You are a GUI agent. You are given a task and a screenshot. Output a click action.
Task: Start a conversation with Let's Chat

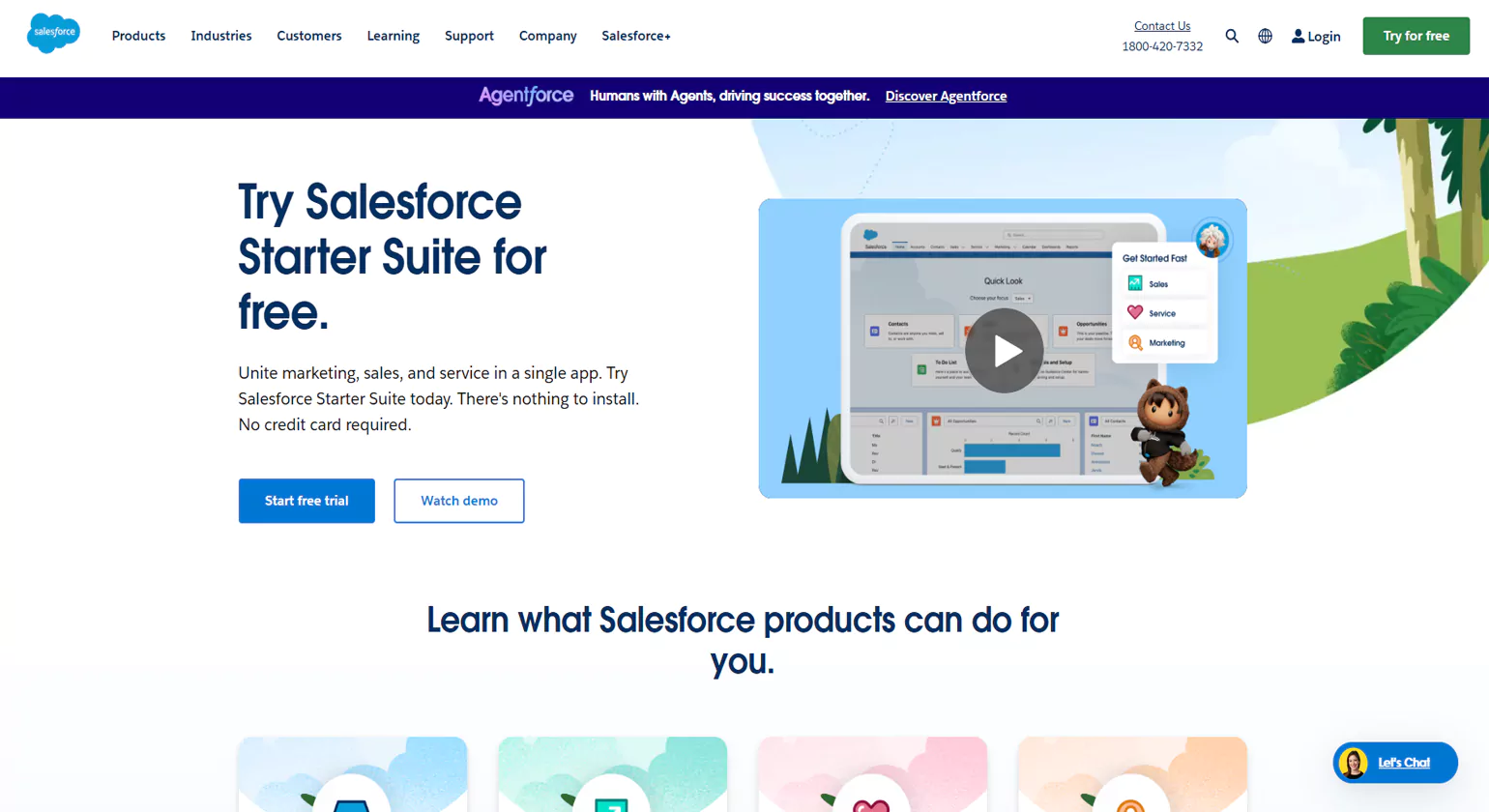[x=1402, y=763]
